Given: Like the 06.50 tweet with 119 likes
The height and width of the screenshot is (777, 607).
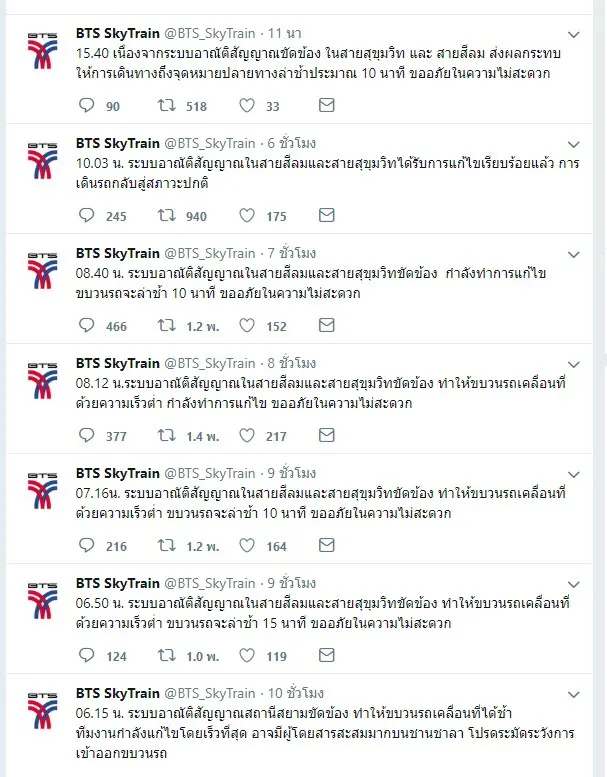Looking at the screenshot, I should pyautogui.click(x=247, y=656).
